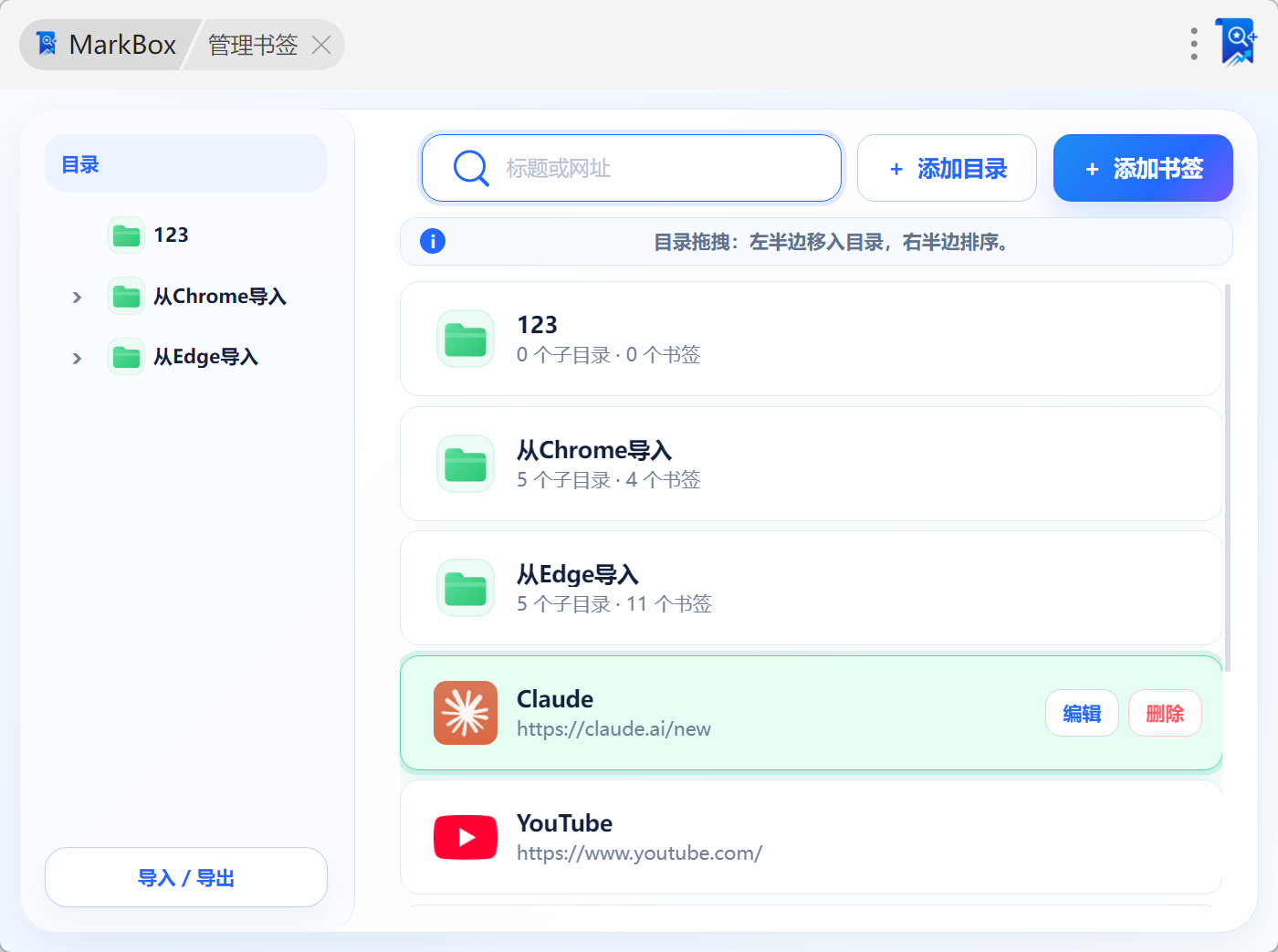Screen dimensions: 1278x952
Task: Click the blue info icon in the hint bar
Action: [433, 241]
